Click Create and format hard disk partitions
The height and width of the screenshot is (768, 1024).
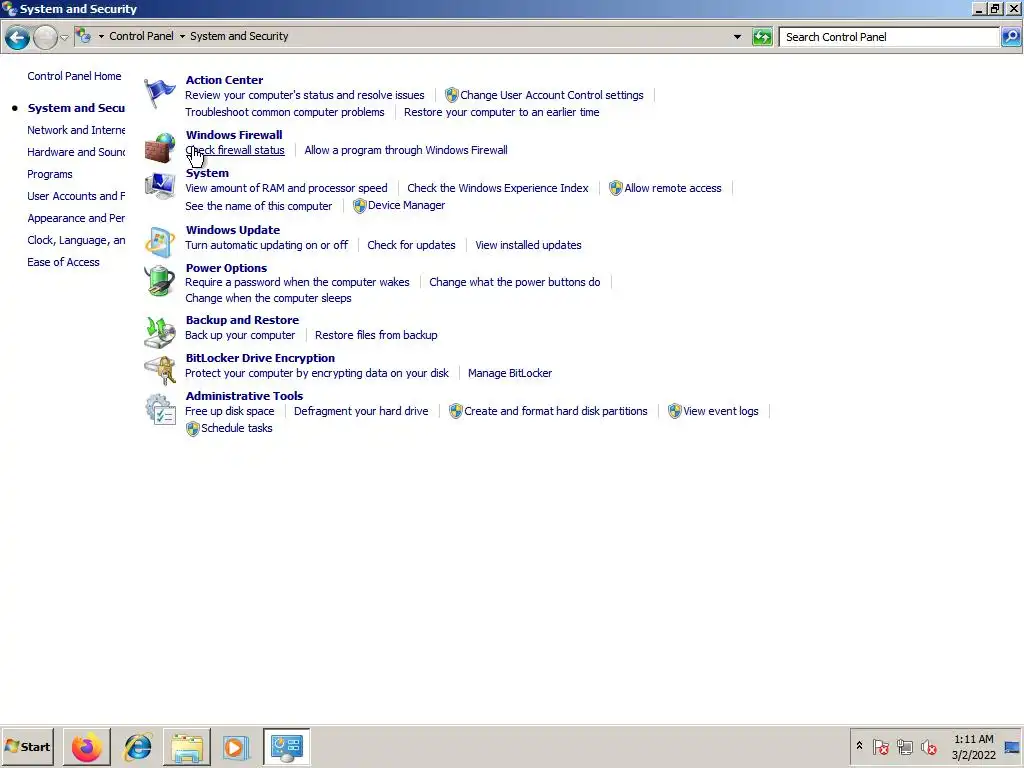[556, 411]
